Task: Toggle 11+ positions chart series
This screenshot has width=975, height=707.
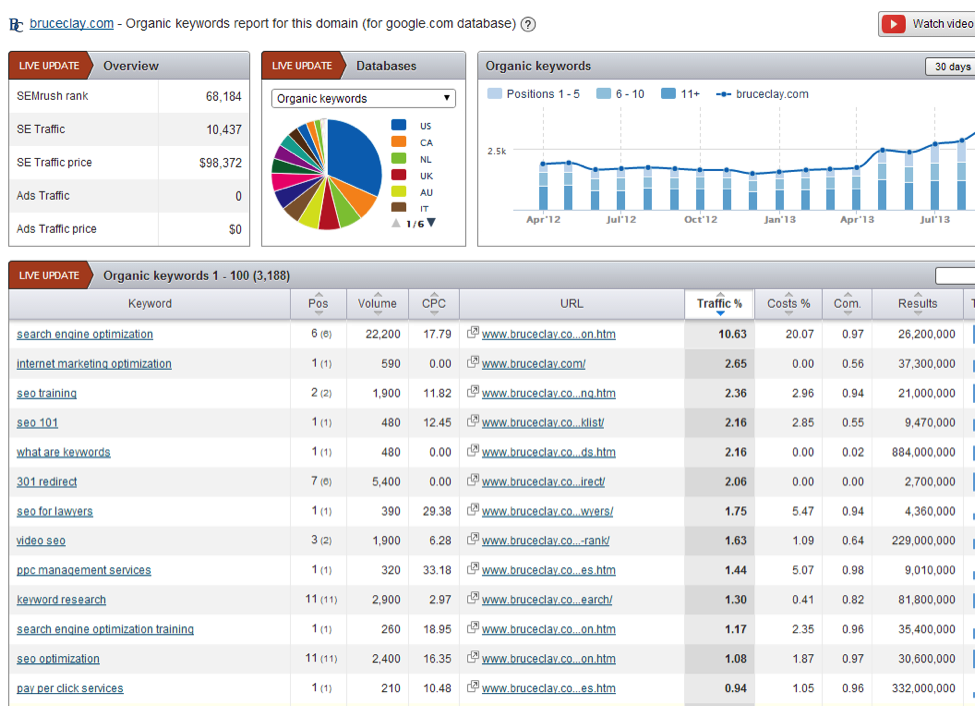Action: [x=680, y=94]
